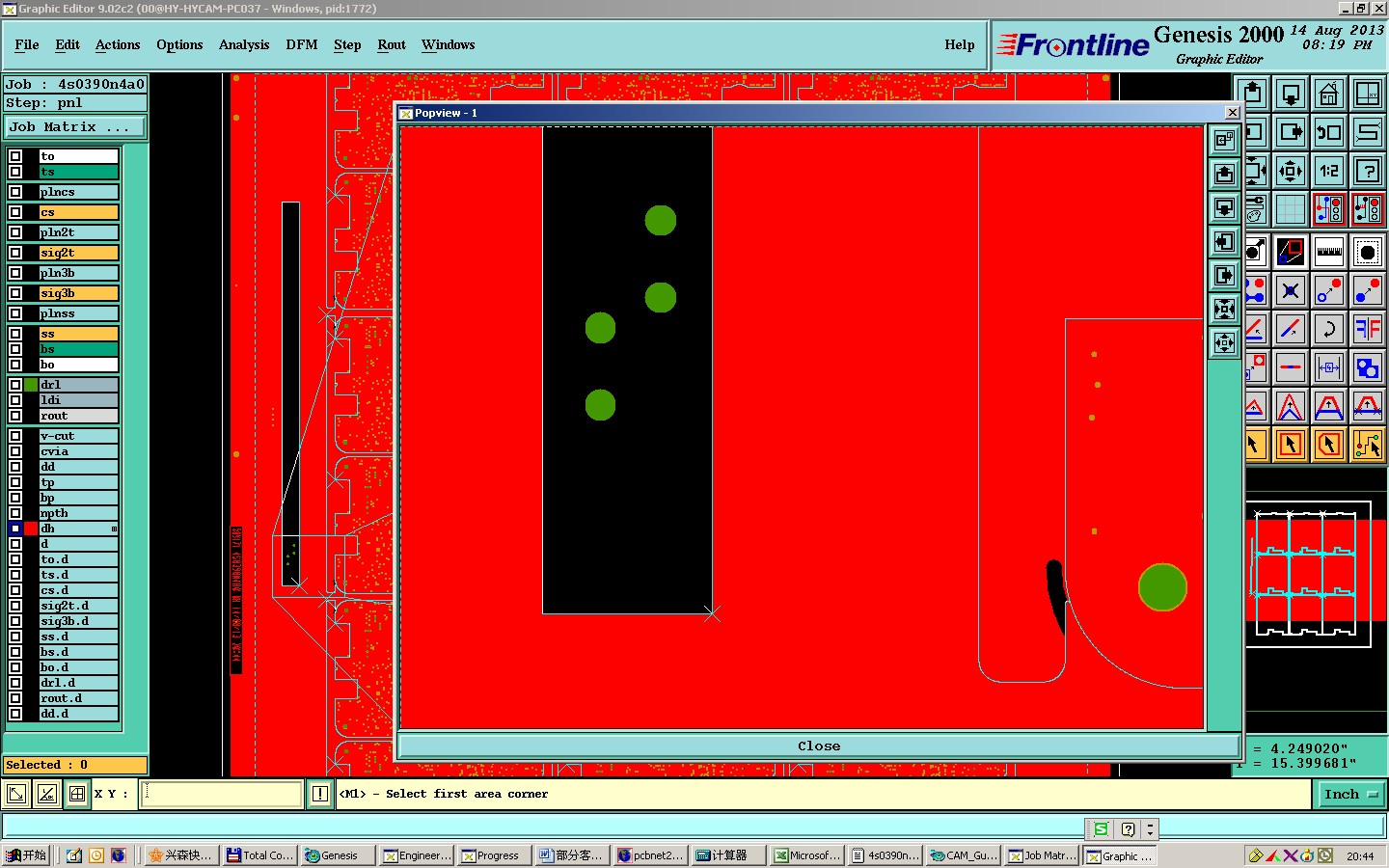
Task: Open the Analysis menu
Action: 244,44
